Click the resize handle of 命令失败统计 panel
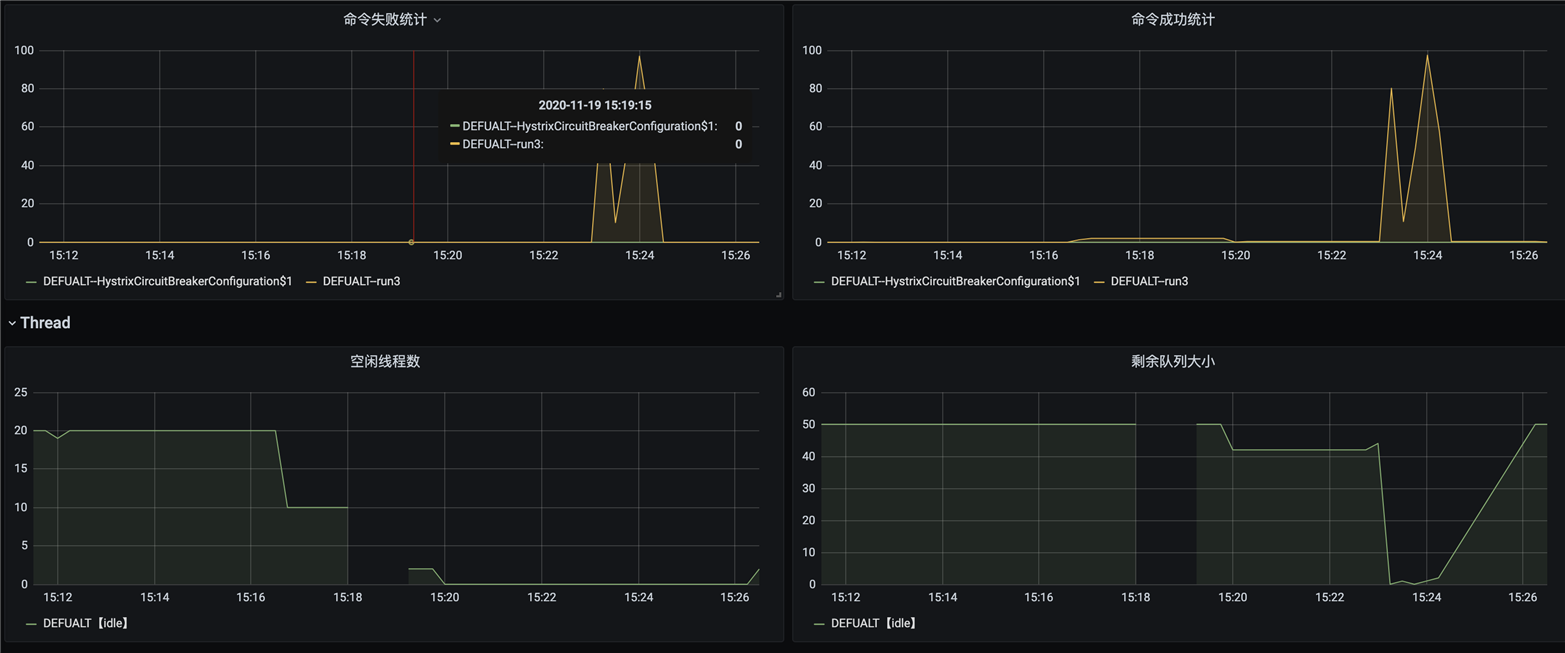The width and height of the screenshot is (1565, 653). click(x=778, y=294)
